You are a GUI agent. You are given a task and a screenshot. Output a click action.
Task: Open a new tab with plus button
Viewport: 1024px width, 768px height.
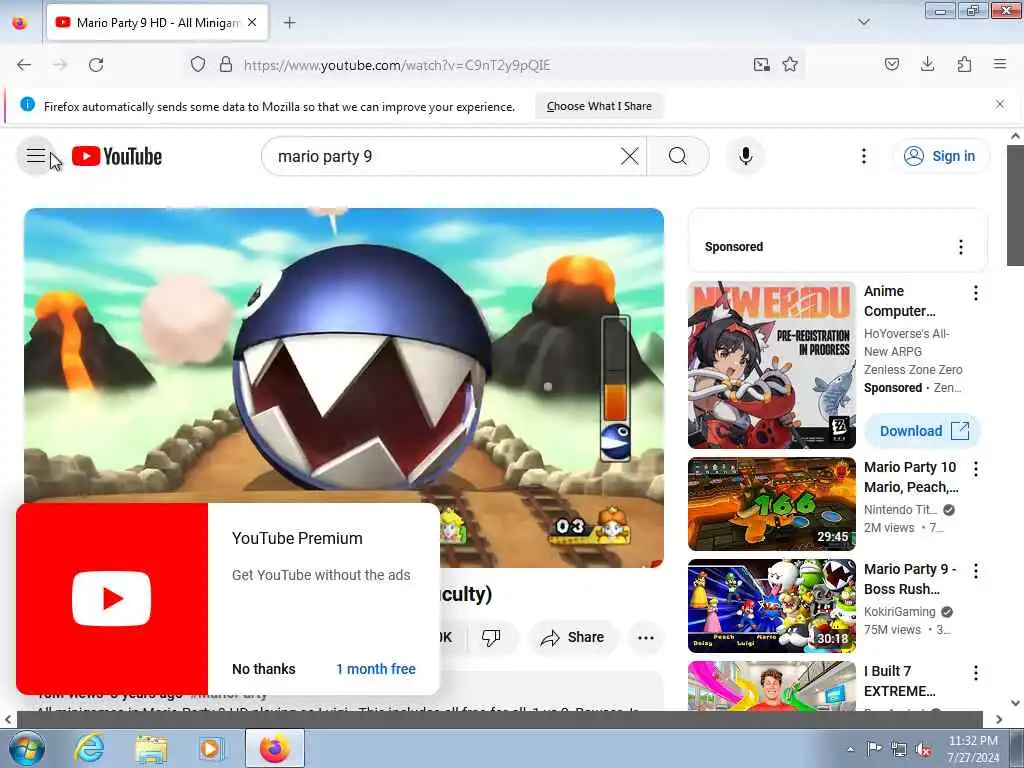289,23
